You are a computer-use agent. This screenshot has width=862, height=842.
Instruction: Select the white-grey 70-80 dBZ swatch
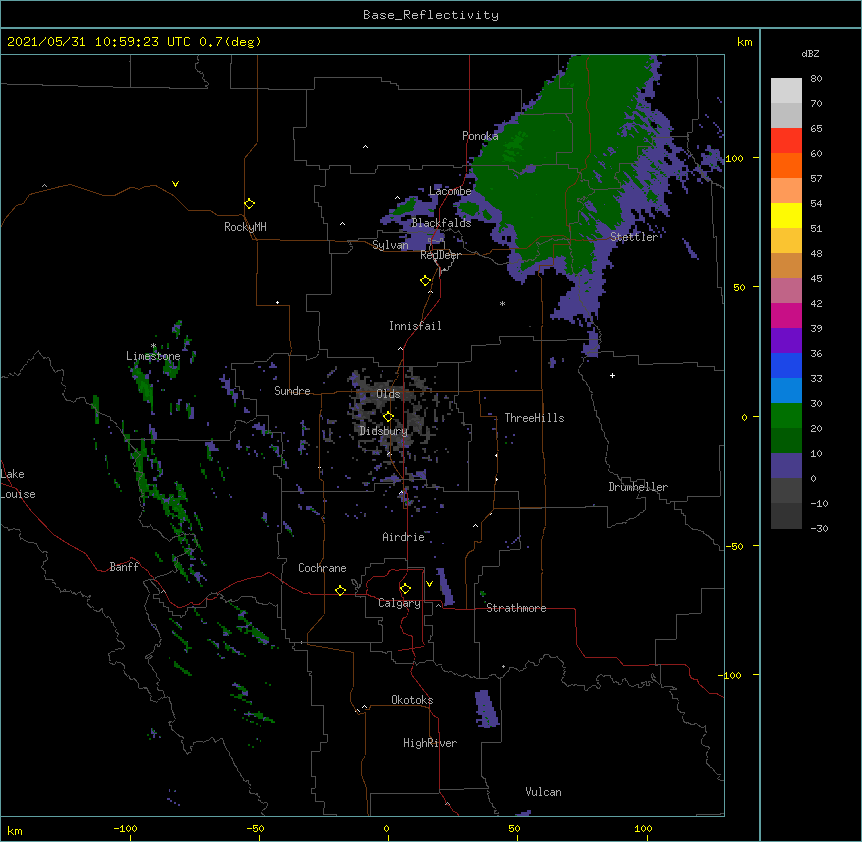click(786, 91)
